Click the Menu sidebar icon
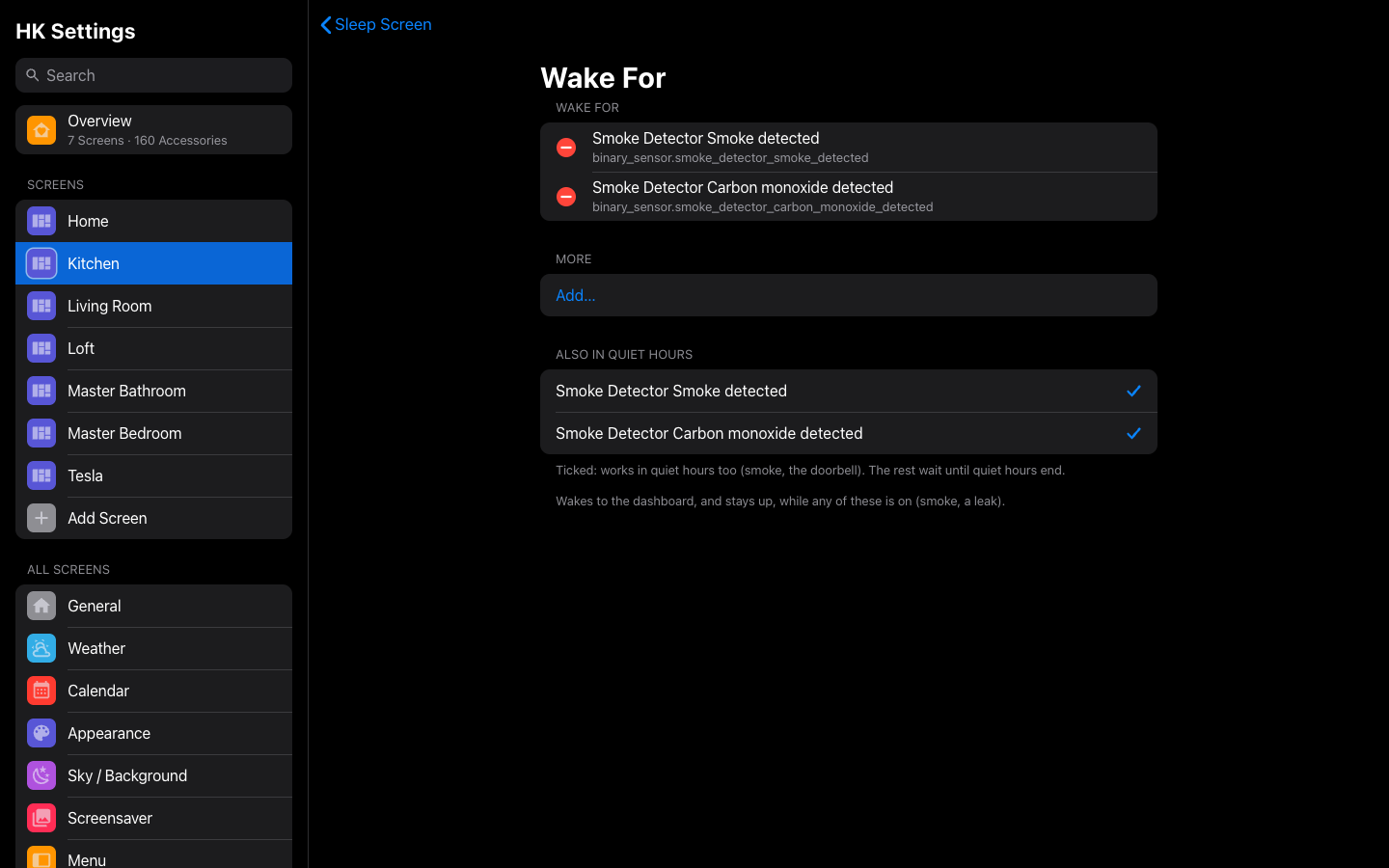Image resolution: width=1389 pixels, height=868 pixels. click(x=41, y=857)
